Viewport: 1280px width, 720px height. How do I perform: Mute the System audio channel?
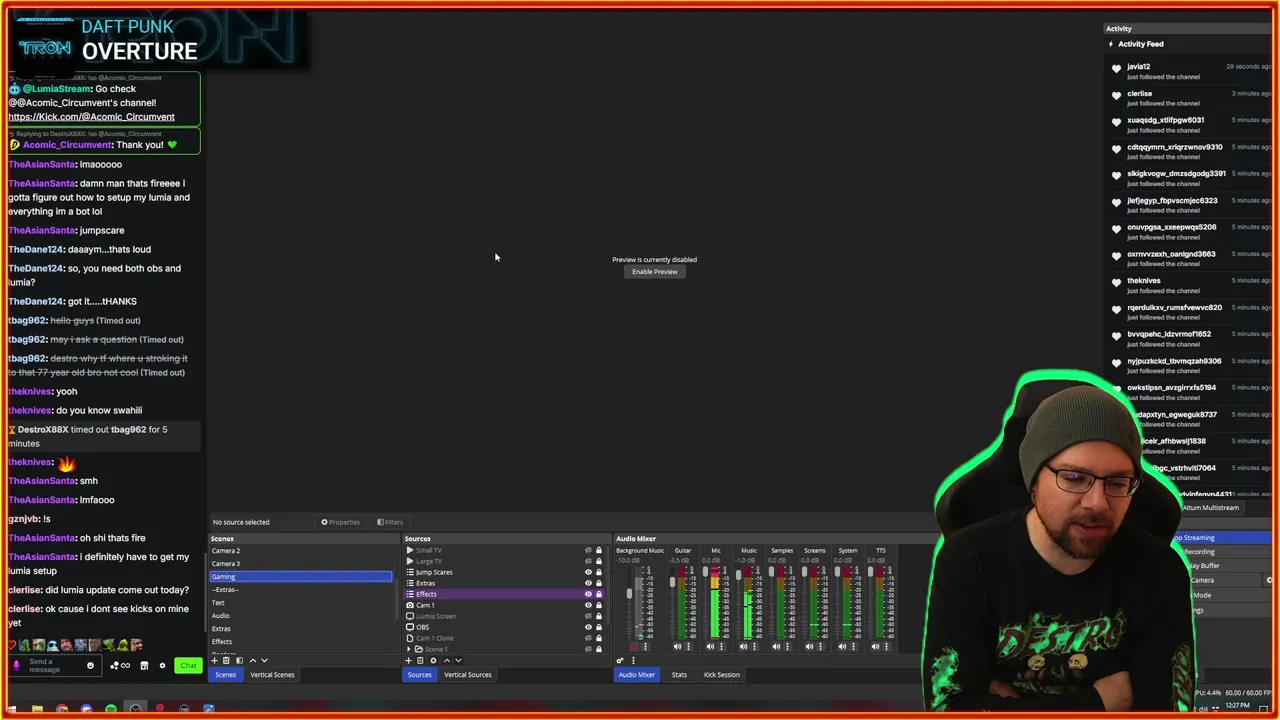(842, 646)
